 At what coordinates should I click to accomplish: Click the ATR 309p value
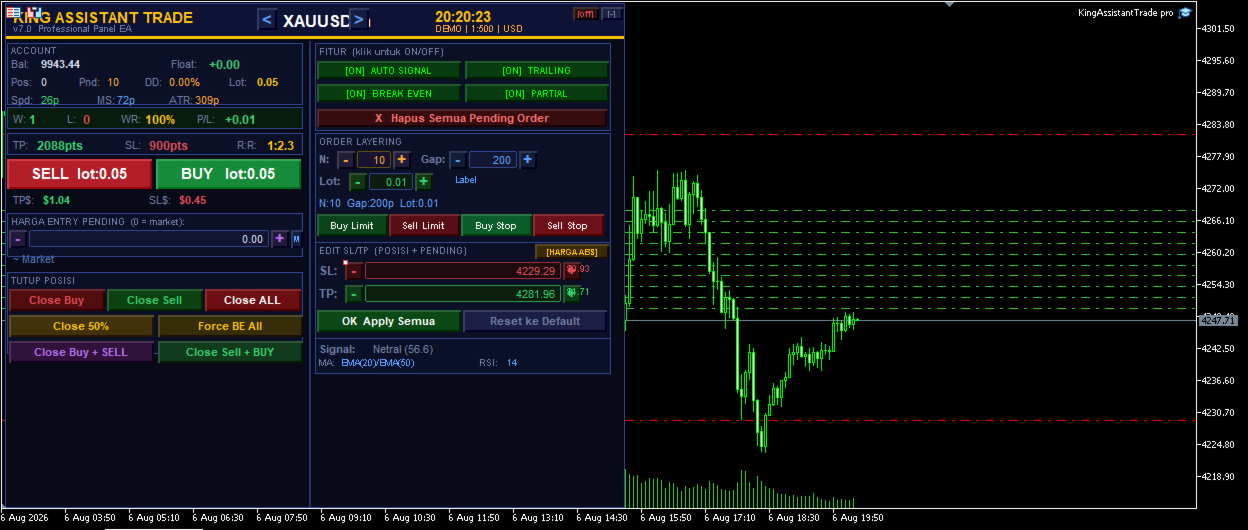click(208, 100)
